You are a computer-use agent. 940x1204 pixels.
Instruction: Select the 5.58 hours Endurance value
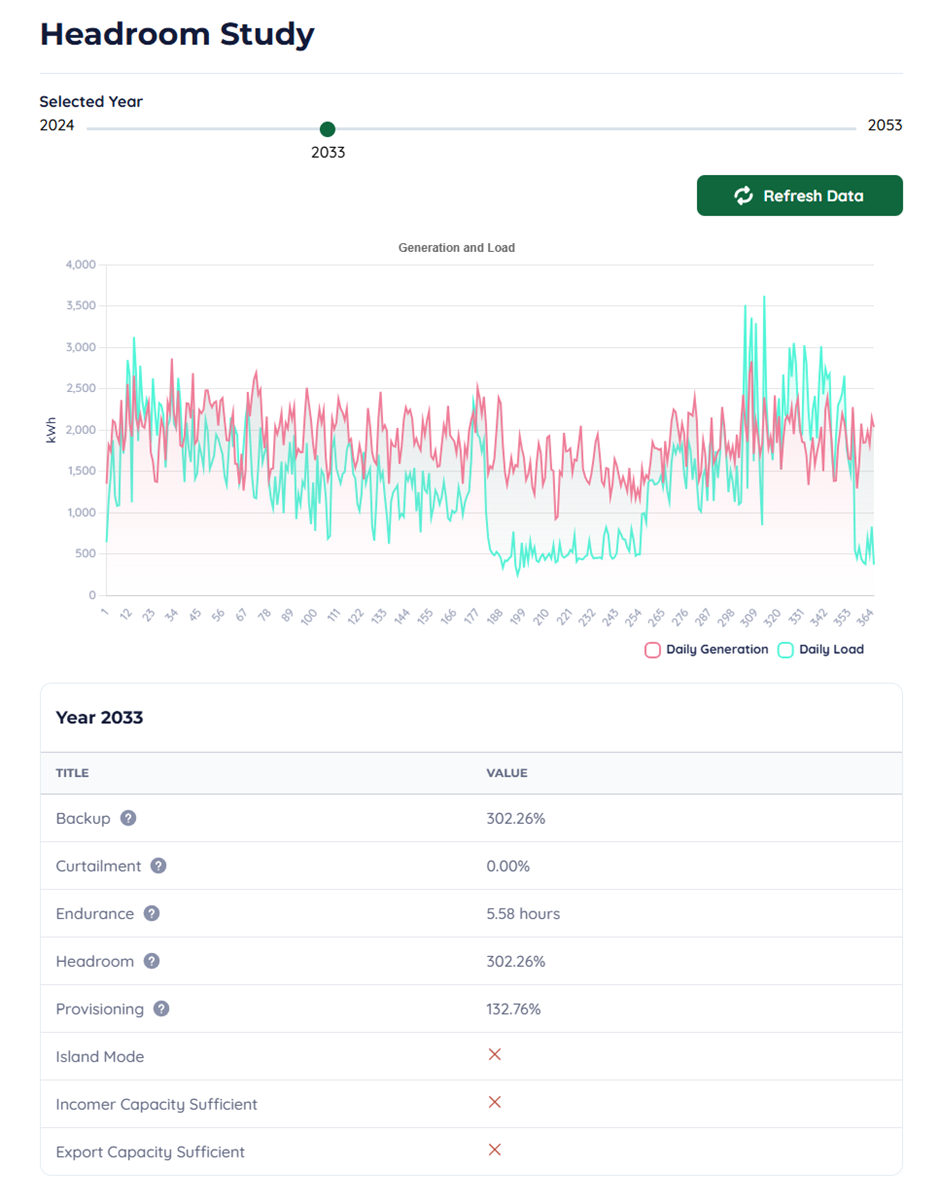[x=523, y=914]
